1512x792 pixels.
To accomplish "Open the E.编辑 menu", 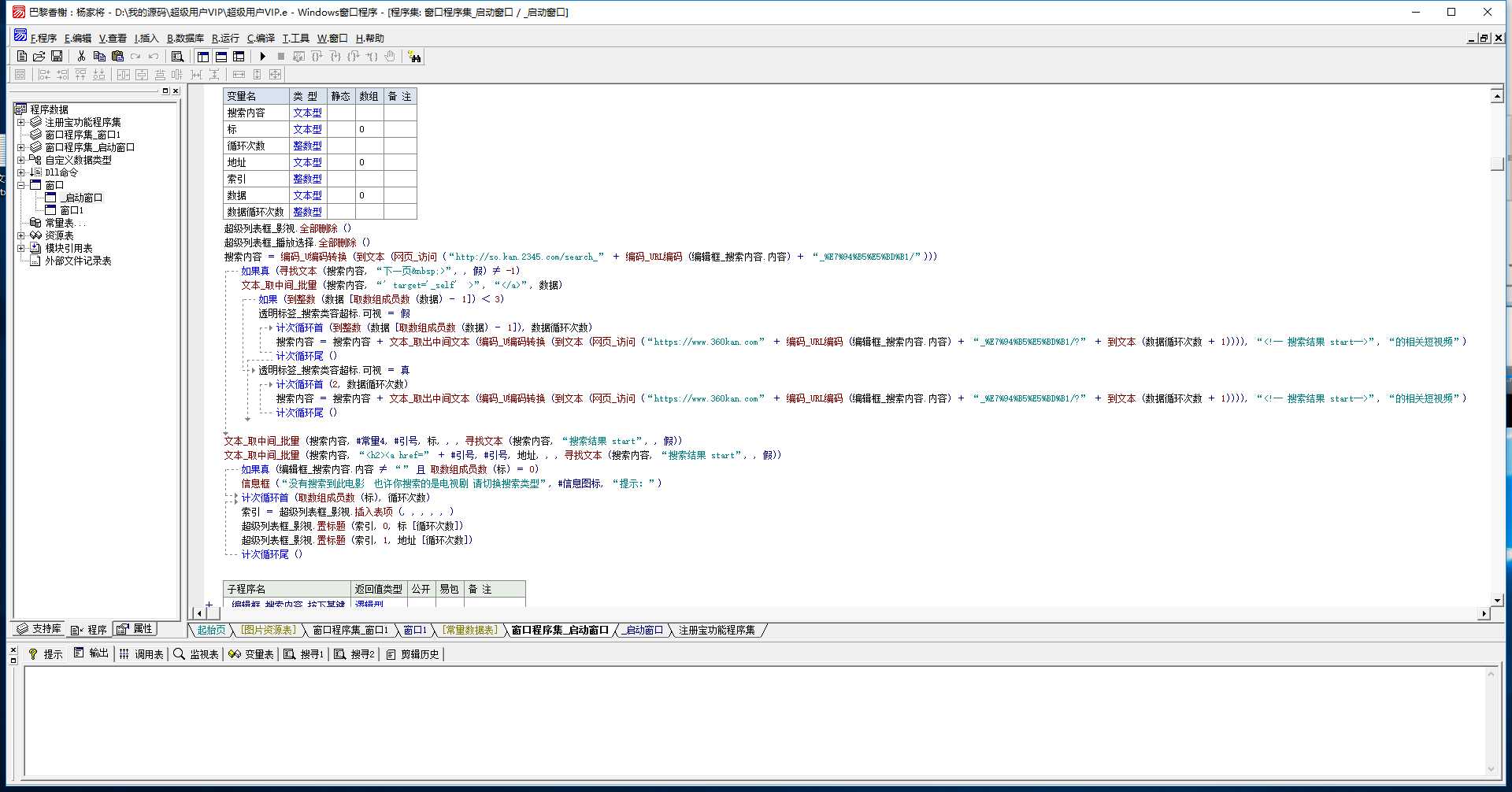I will pos(78,38).
